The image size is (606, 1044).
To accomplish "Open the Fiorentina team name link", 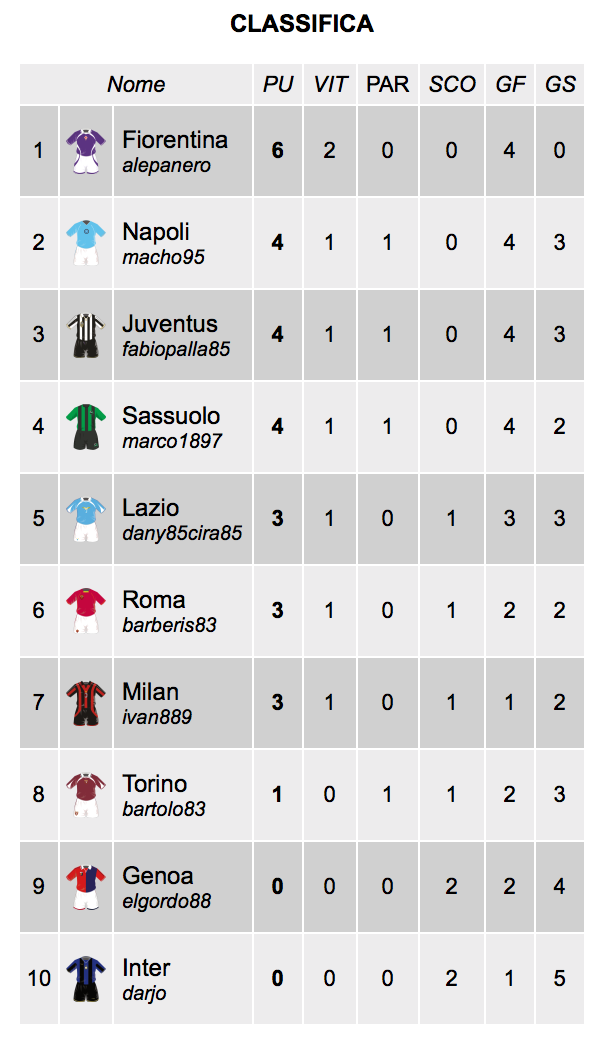I will click(x=175, y=140).
